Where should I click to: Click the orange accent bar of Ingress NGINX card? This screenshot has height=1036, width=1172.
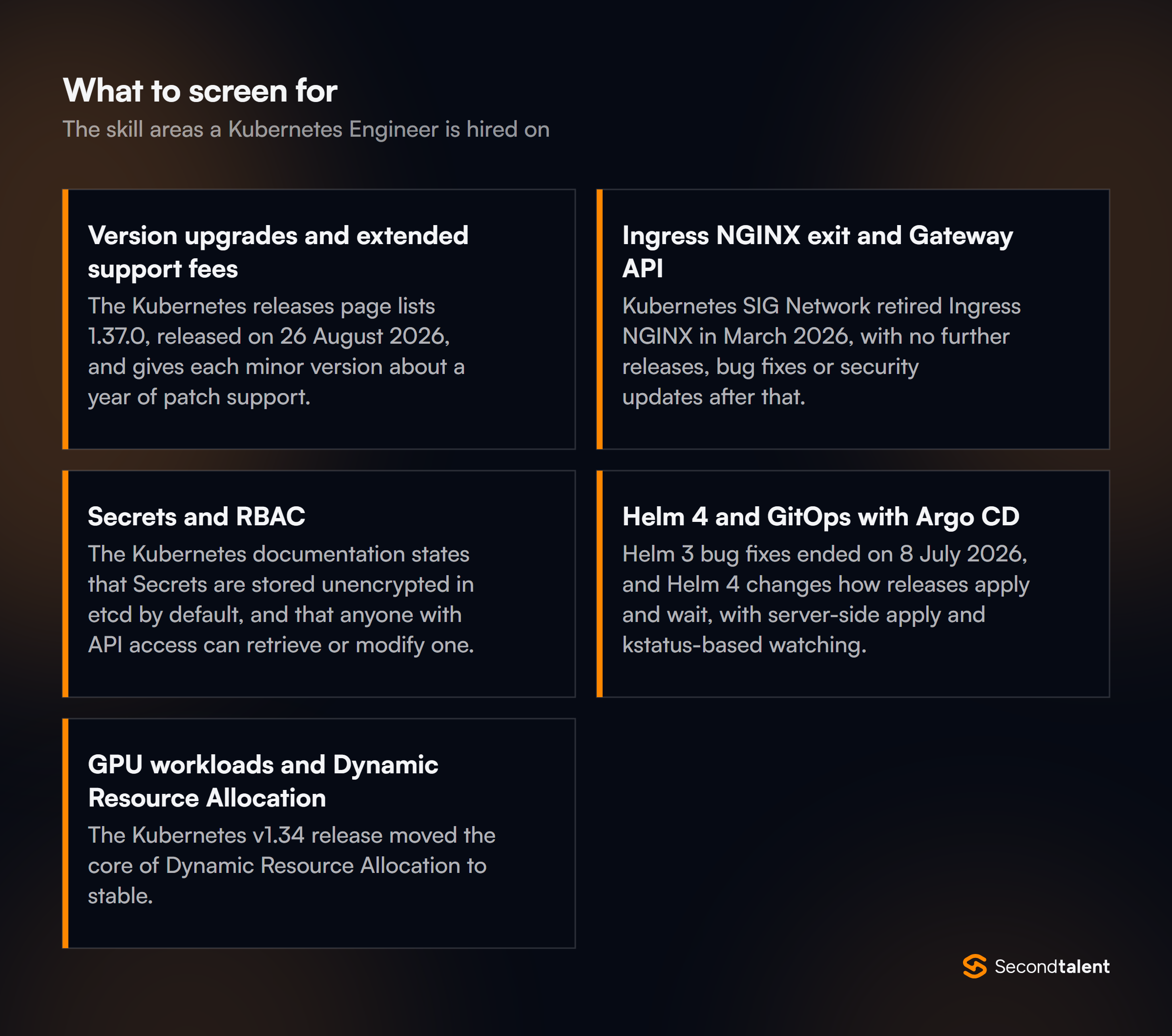(600, 319)
